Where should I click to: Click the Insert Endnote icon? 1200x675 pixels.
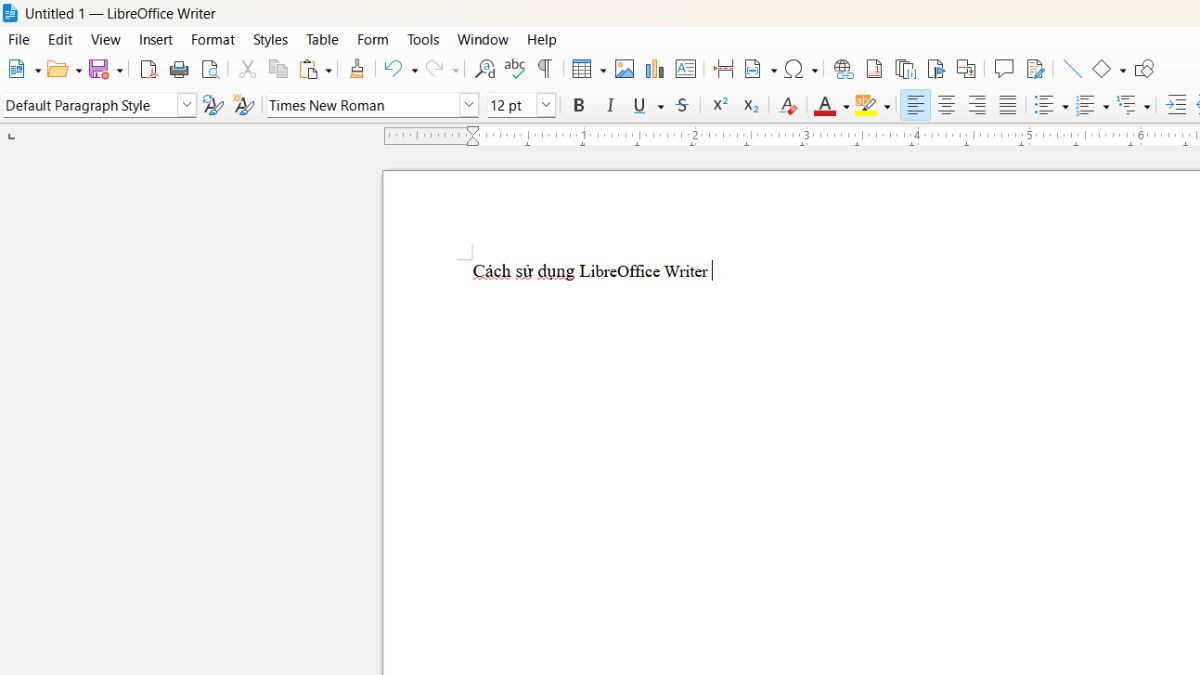click(x=905, y=69)
